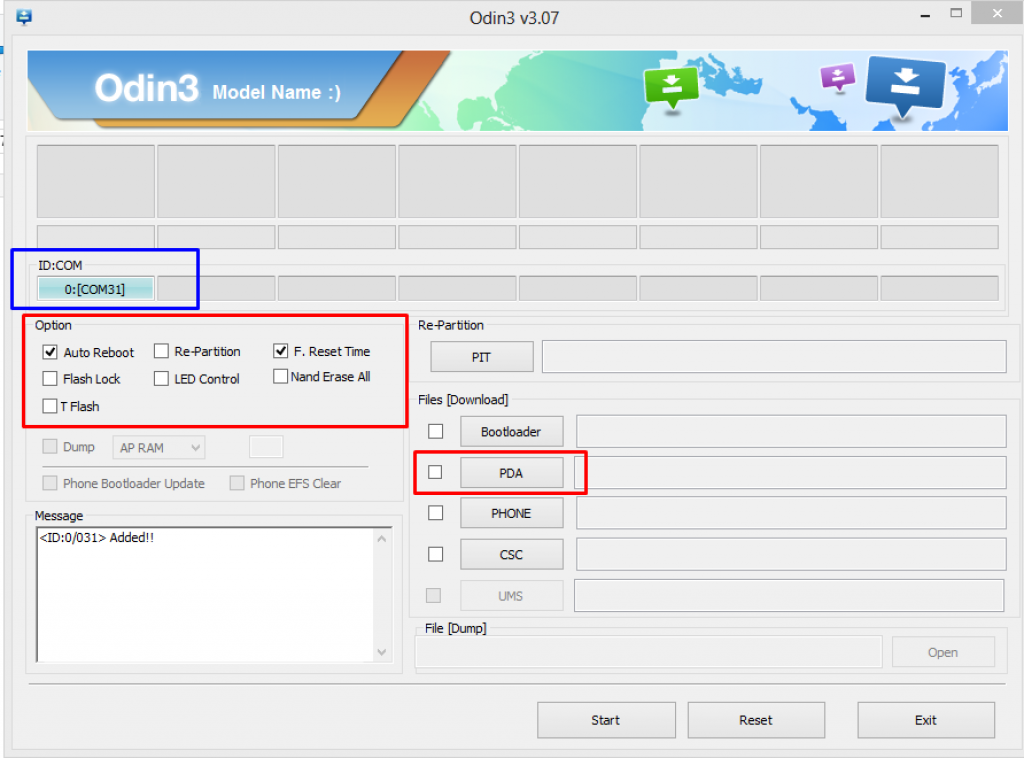Disable the Auto Reboot option
The image size is (1024, 758).
[50, 351]
